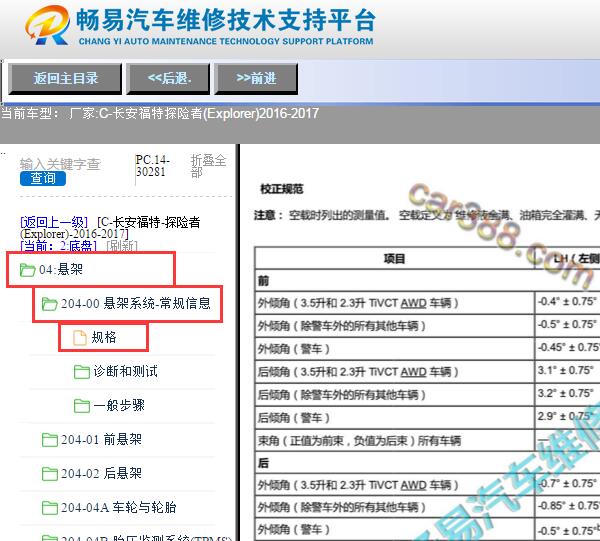Image resolution: width=600 pixels, height=541 pixels.
Task: Click the 刷新 refresh link
Action: [122, 245]
